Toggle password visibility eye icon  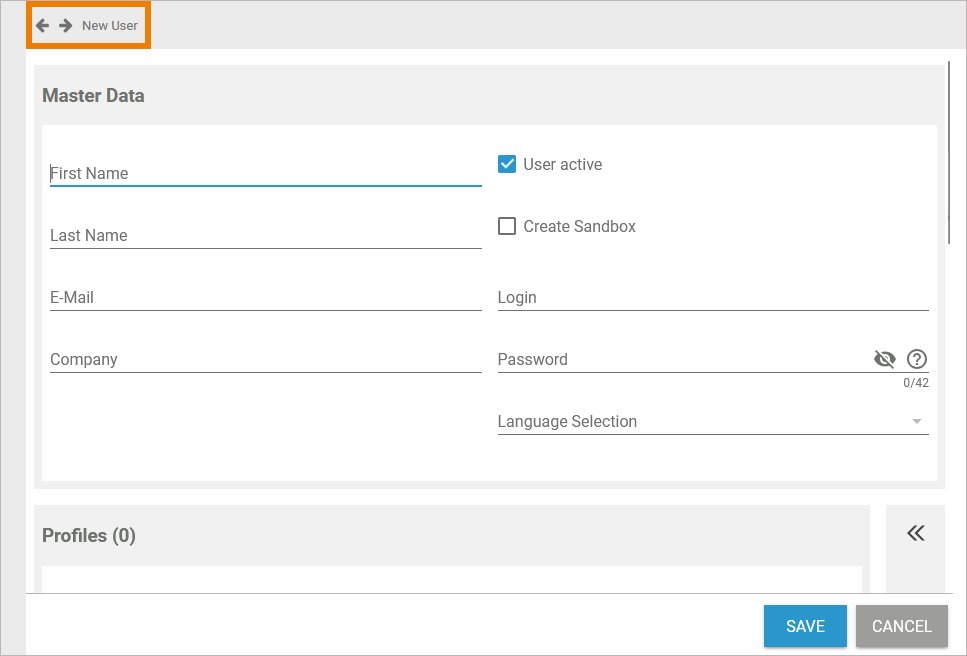pyautogui.click(x=884, y=359)
